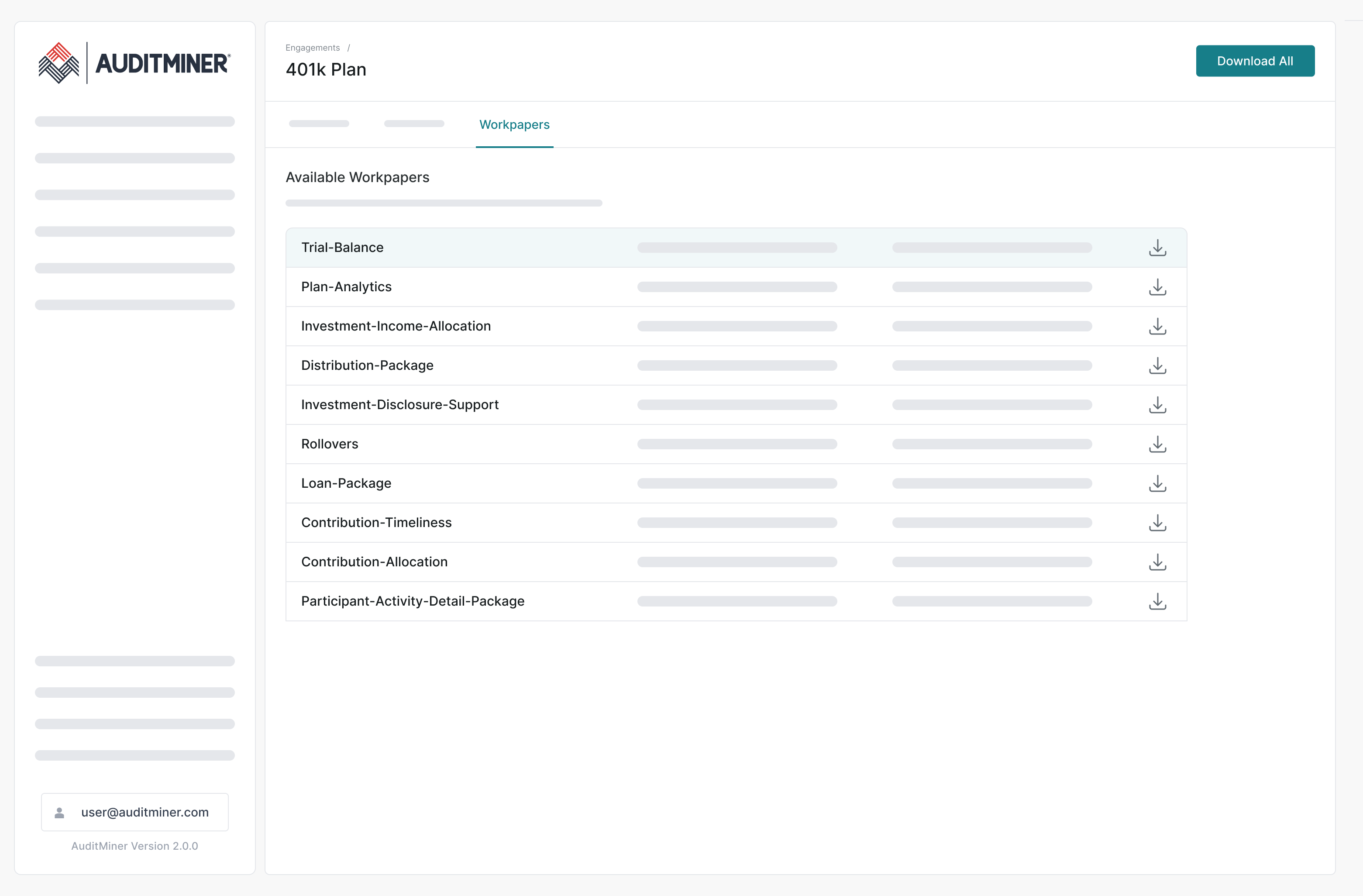This screenshot has height=896, width=1363.
Task: Select the Rollovers row name
Action: pos(330,444)
